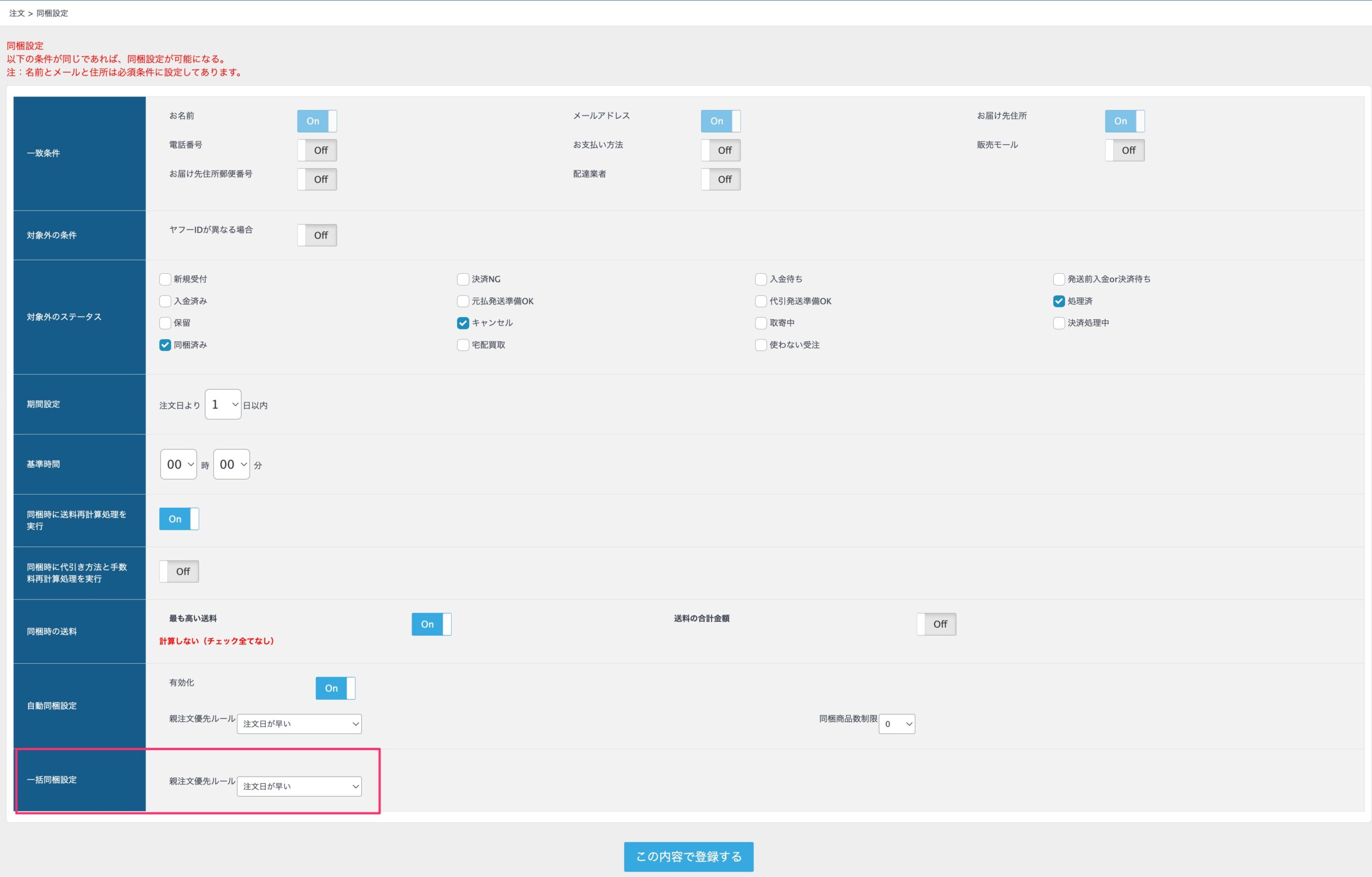Check the 入金待ち status checkbox
This screenshot has height=877, width=1372.
760,279
